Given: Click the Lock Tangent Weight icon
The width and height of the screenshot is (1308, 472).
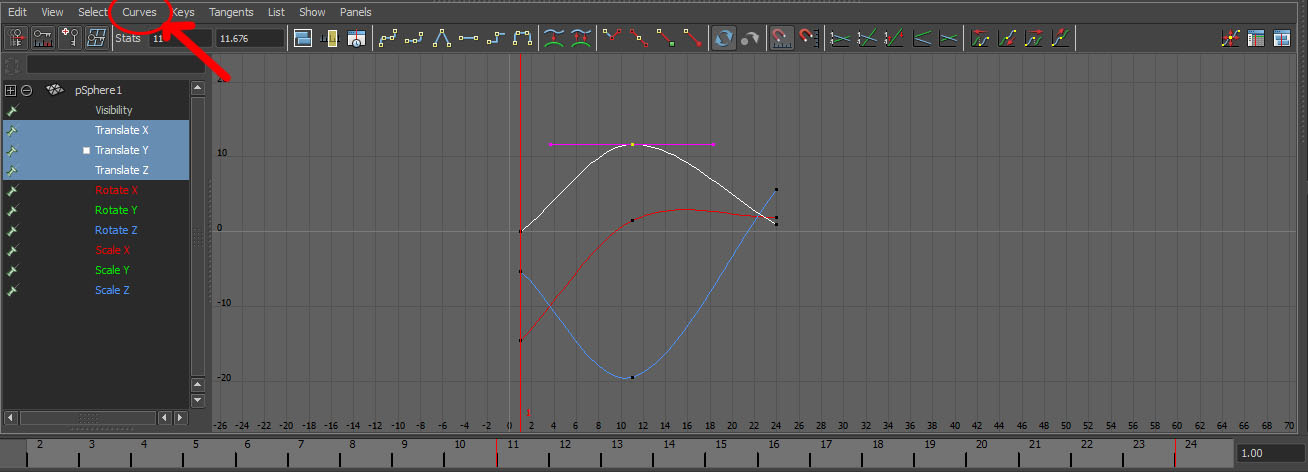Looking at the screenshot, I should point(692,38).
